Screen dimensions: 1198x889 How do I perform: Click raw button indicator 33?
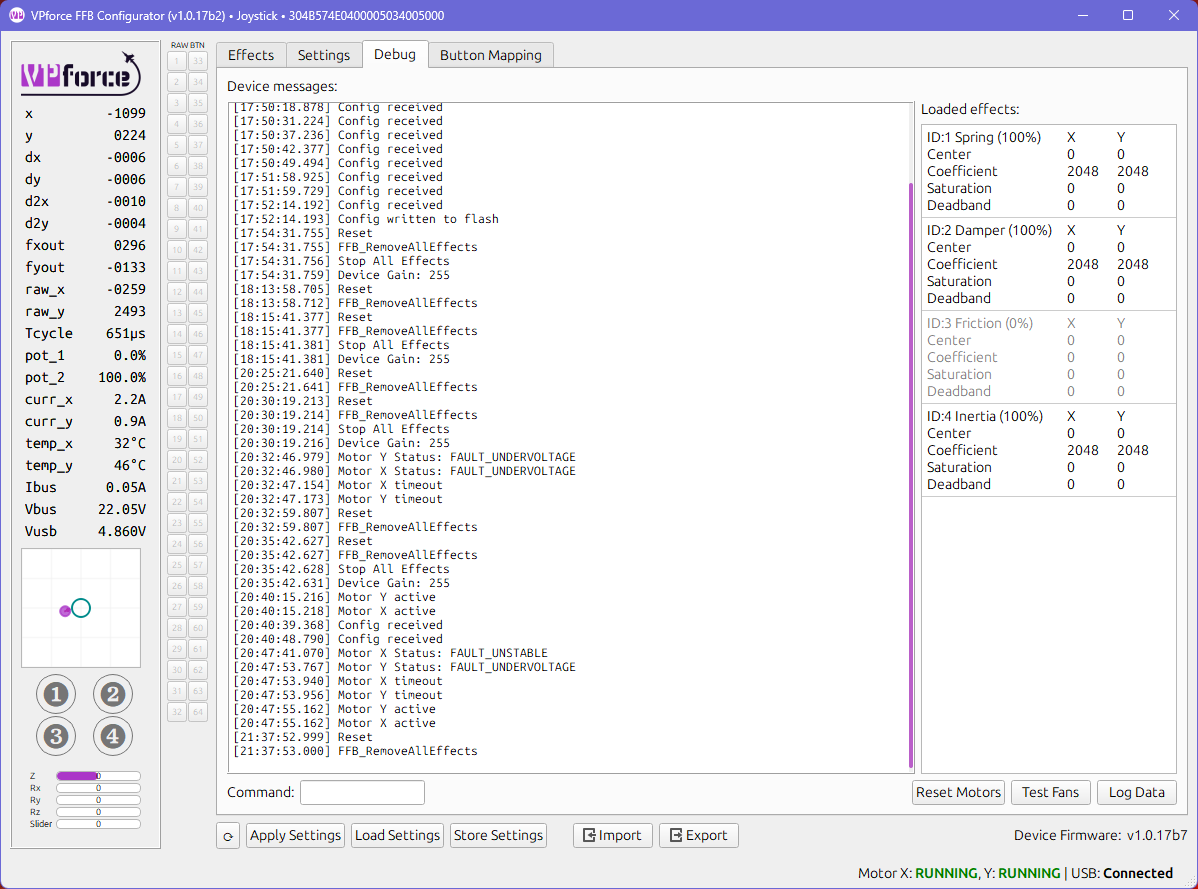[x=198, y=61]
